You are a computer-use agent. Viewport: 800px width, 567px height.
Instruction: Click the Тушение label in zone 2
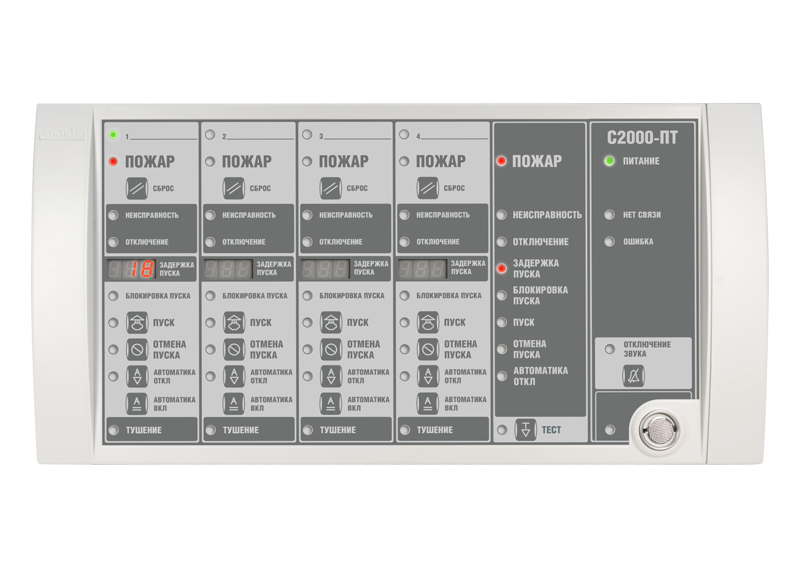(x=240, y=430)
